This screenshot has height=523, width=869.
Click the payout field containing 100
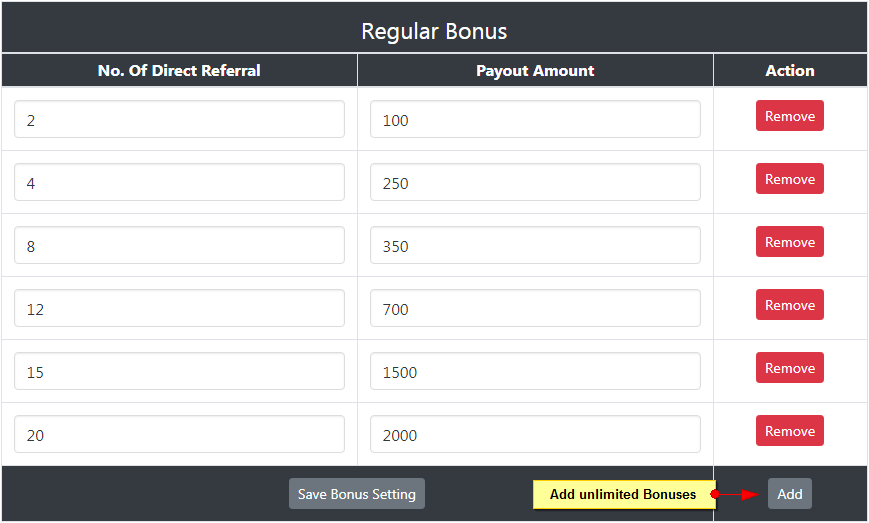point(535,120)
